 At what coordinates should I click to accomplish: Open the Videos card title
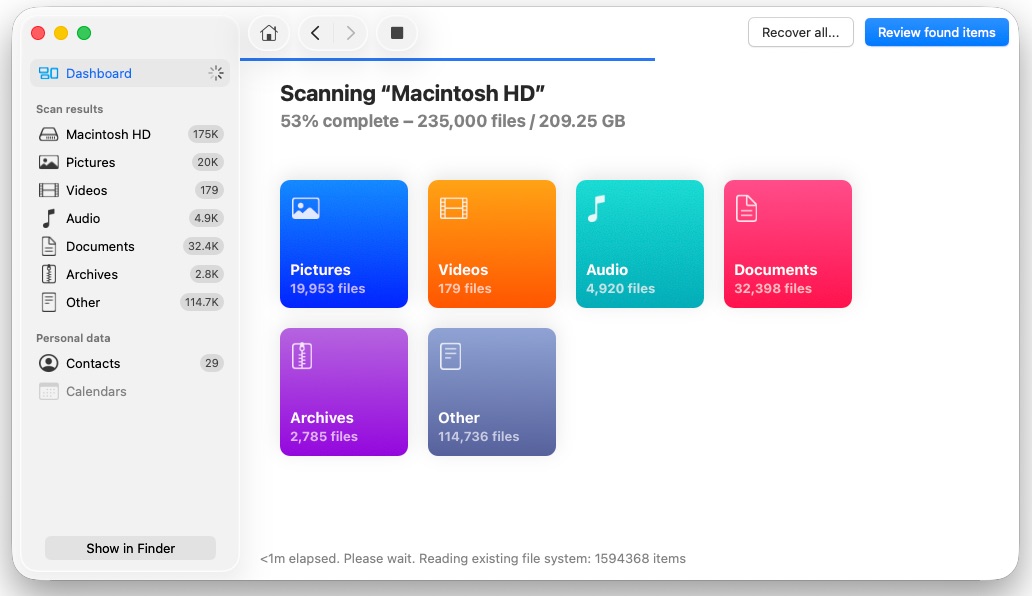click(463, 270)
